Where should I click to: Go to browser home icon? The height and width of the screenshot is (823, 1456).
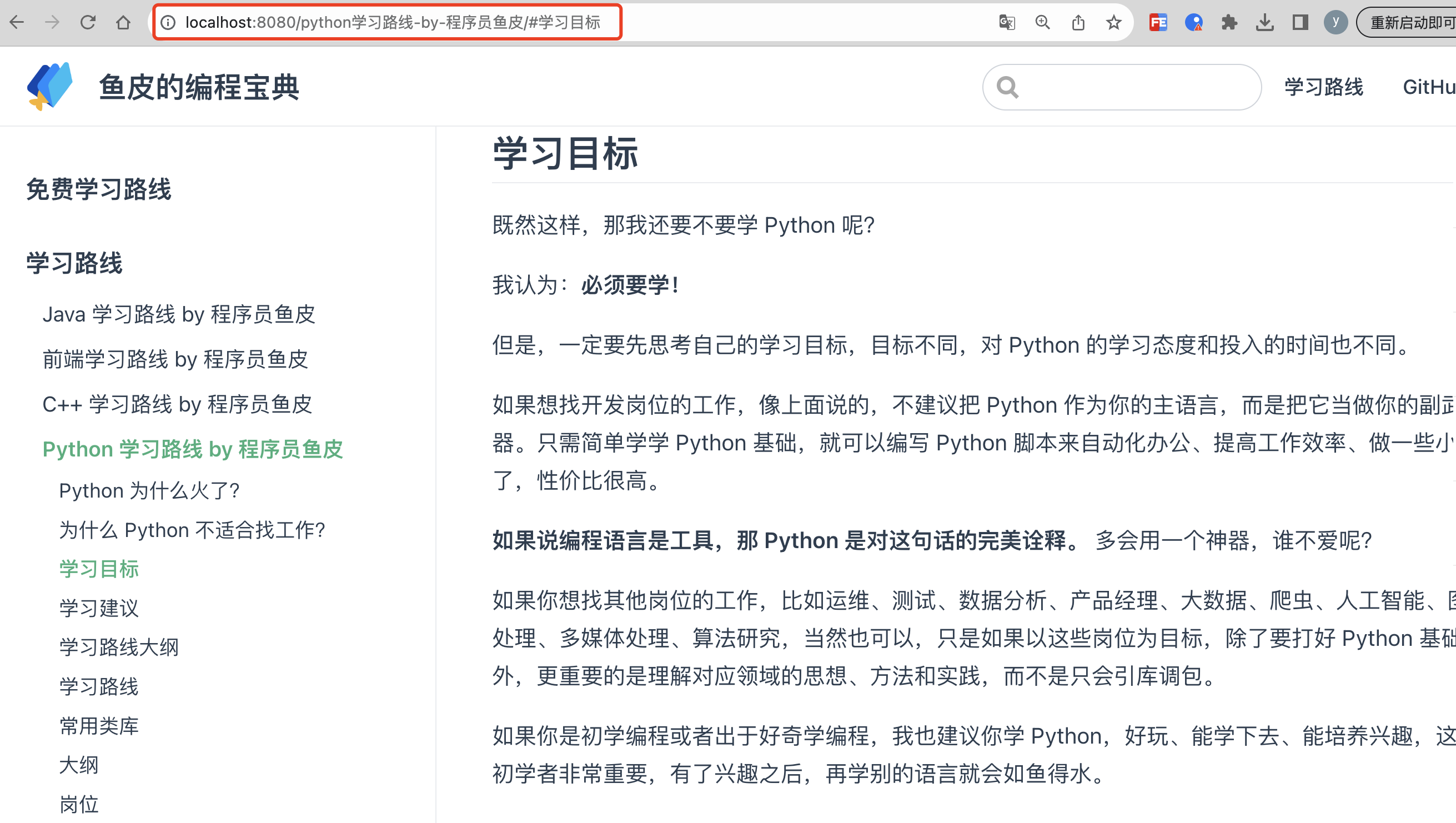[x=123, y=23]
